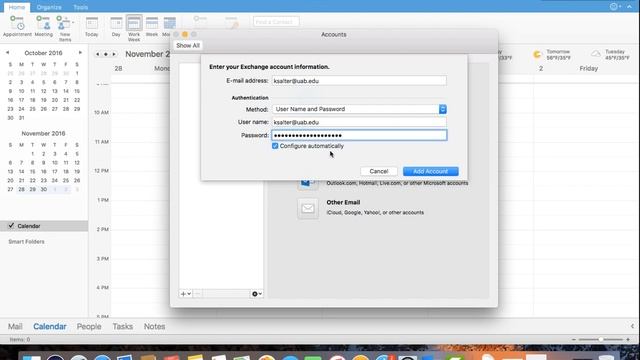Create a new Meeting from the ribbon
This screenshot has width=640, height=360.
point(43,27)
